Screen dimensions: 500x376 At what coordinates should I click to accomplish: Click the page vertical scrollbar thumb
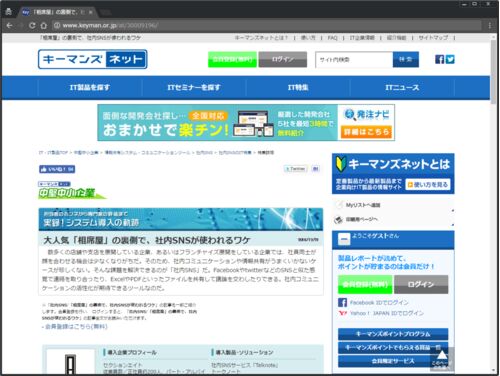(494, 72)
